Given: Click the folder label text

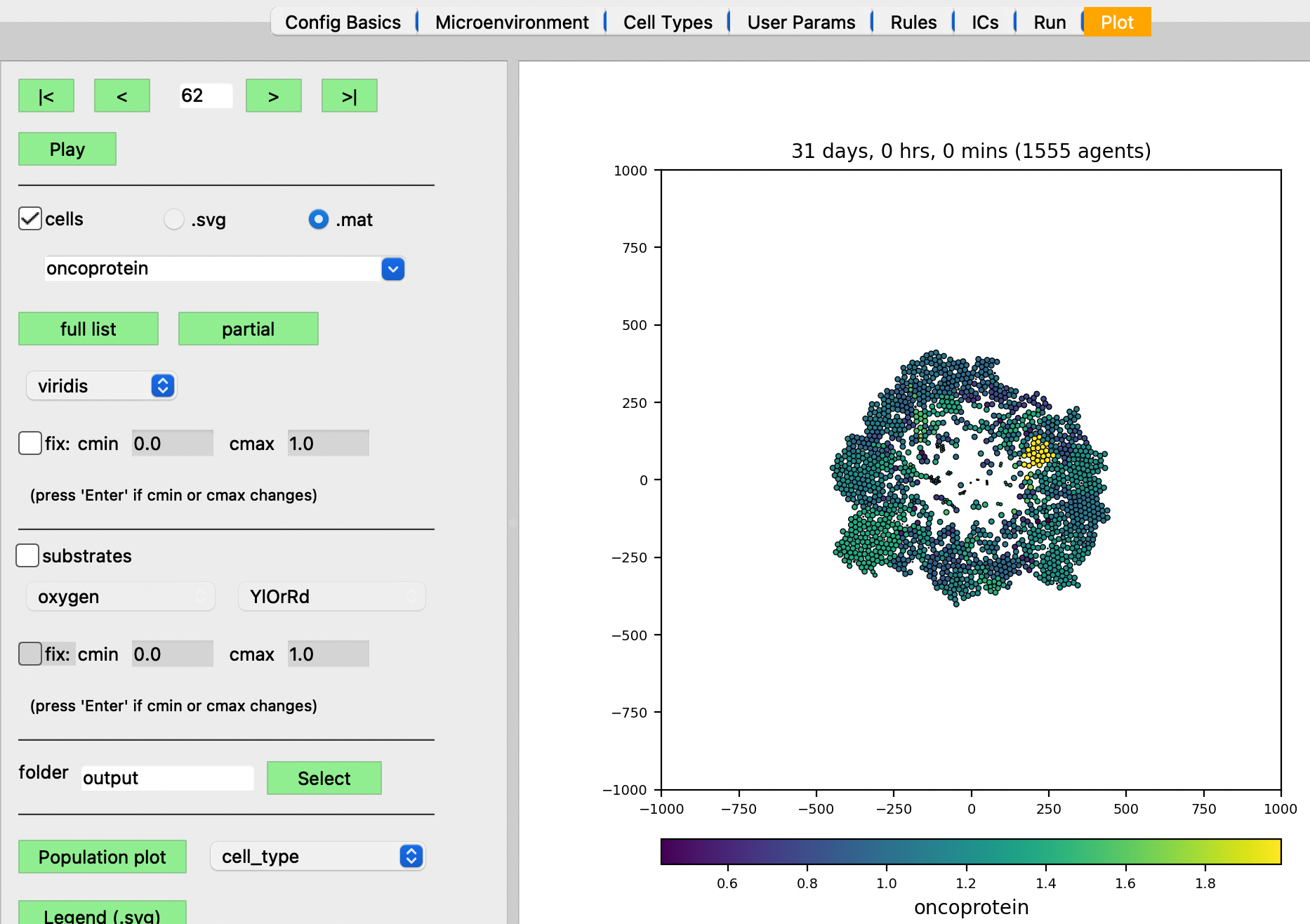Looking at the screenshot, I should pos(44,772).
